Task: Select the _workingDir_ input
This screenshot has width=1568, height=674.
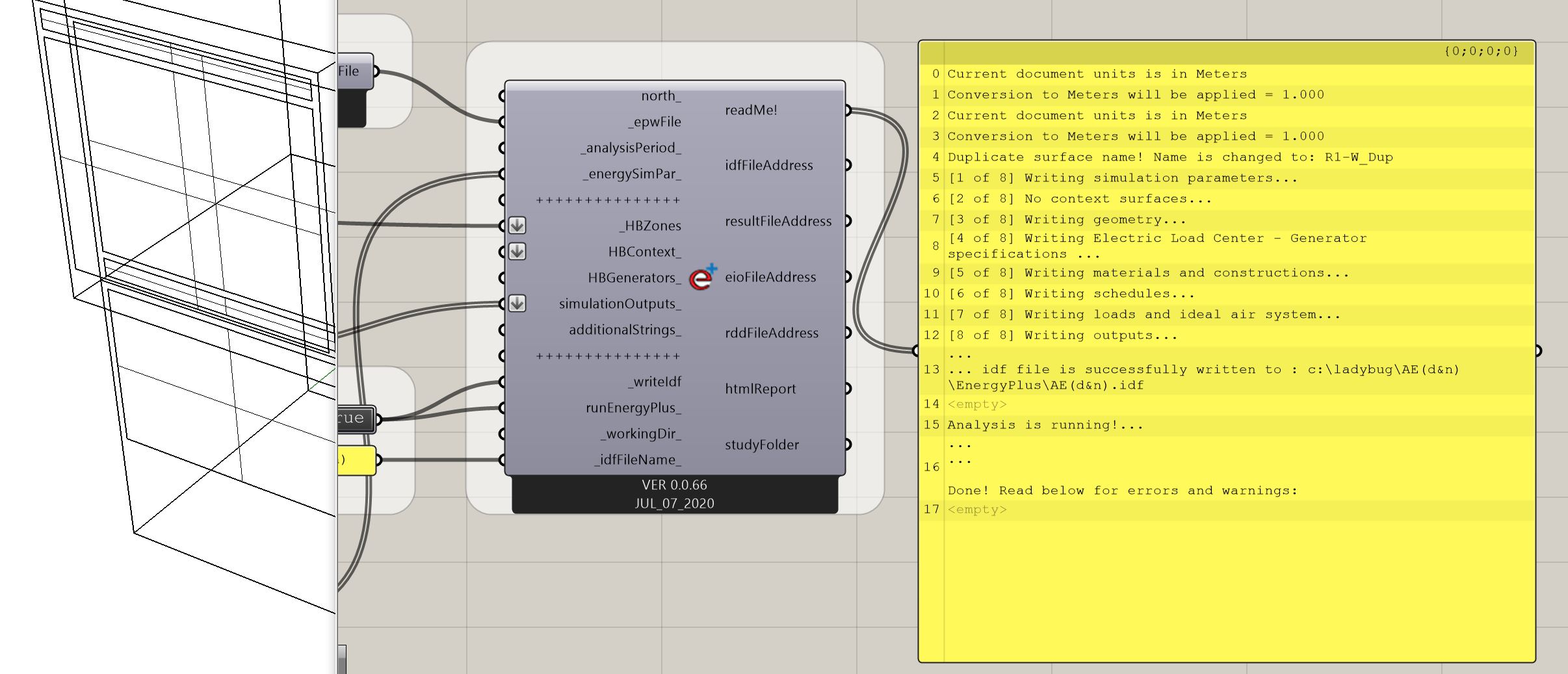Action: [641, 434]
